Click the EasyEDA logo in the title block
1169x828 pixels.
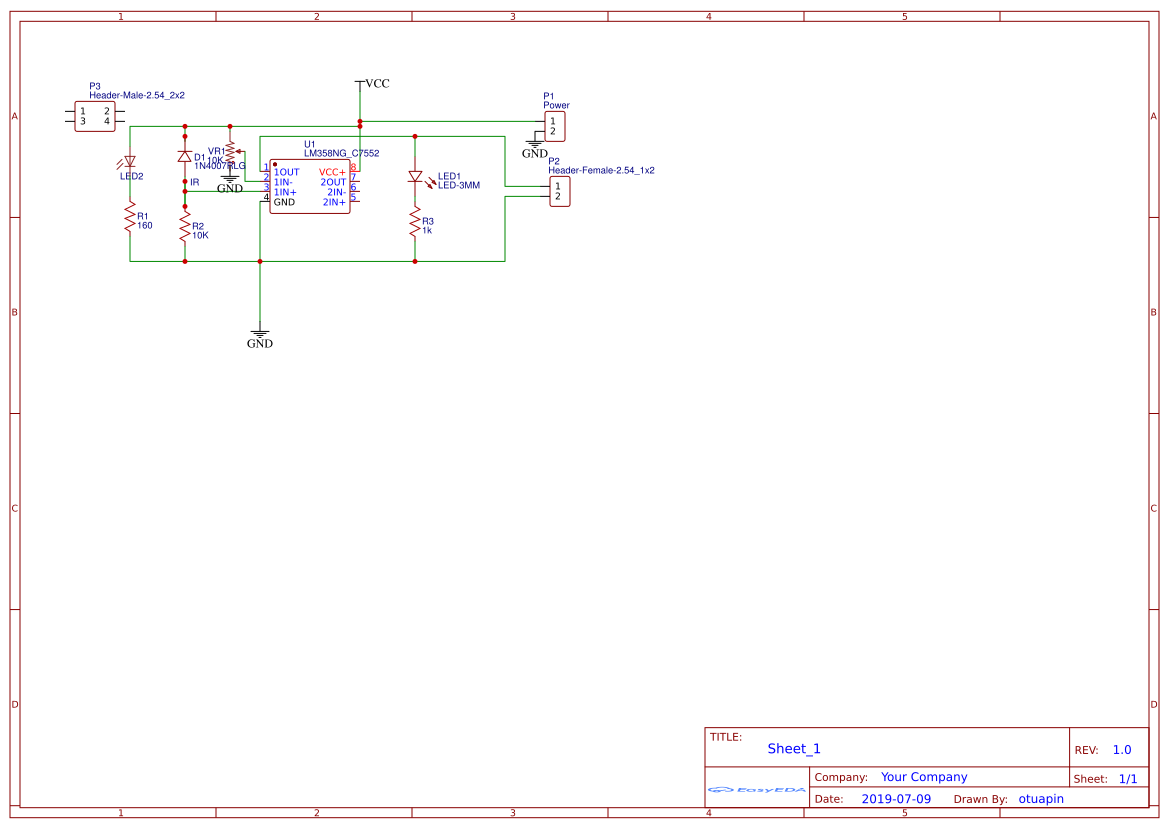(756, 790)
